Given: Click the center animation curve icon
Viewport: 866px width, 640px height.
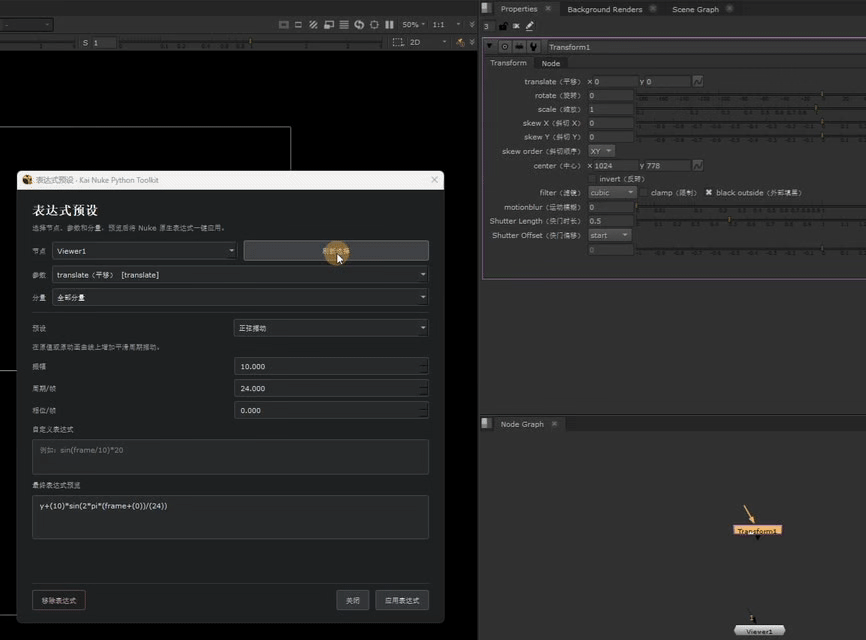Looking at the screenshot, I should pyautogui.click(x=698, y=165).
